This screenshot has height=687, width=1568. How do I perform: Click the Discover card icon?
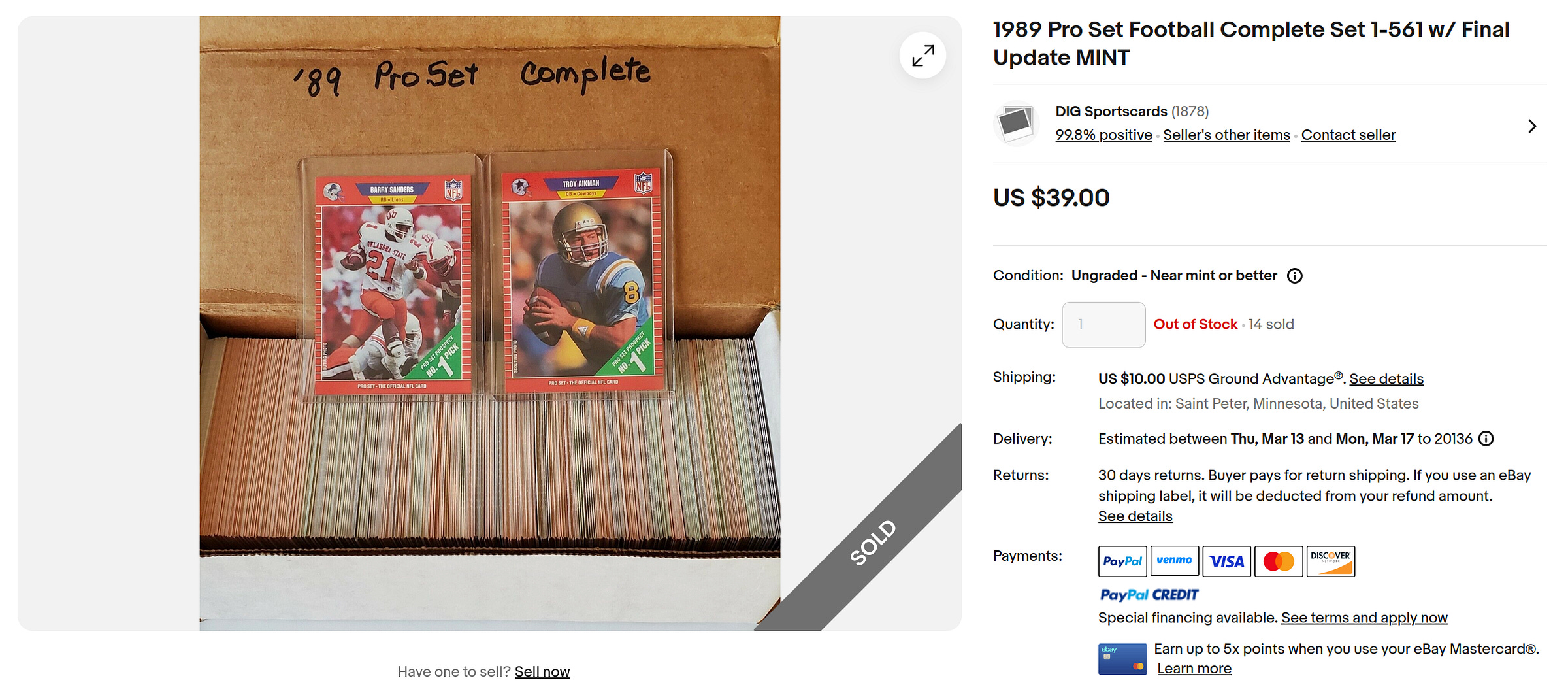tap(1331, 561)
